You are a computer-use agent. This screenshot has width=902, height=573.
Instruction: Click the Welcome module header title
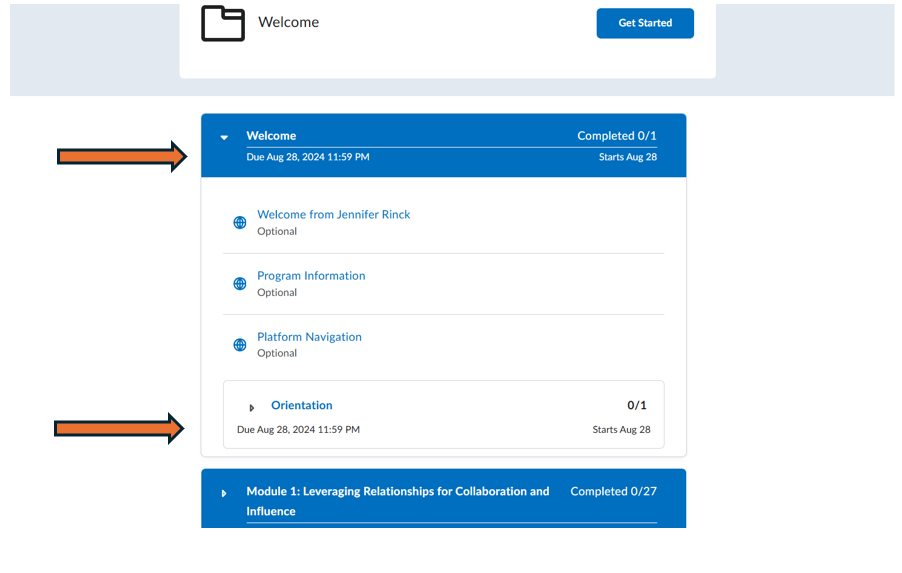pyautogui.click(x=271, y=136)
